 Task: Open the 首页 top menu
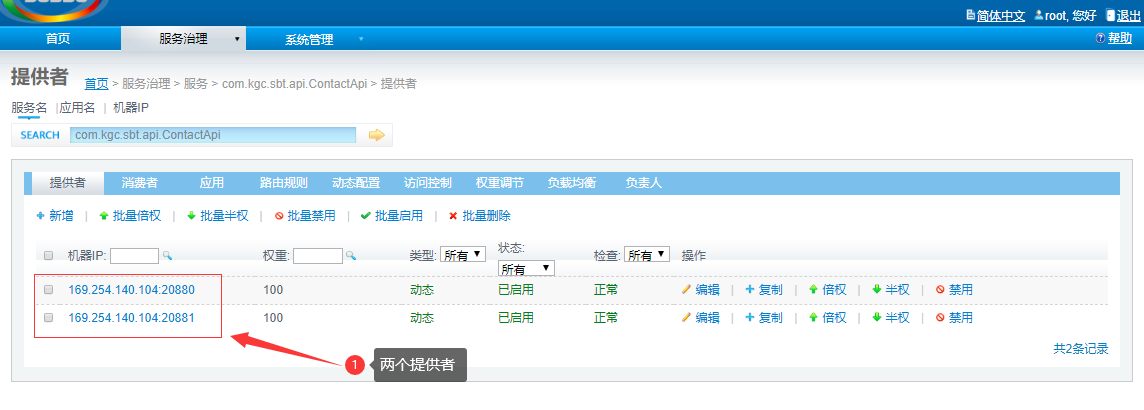[x=58, y=39]
